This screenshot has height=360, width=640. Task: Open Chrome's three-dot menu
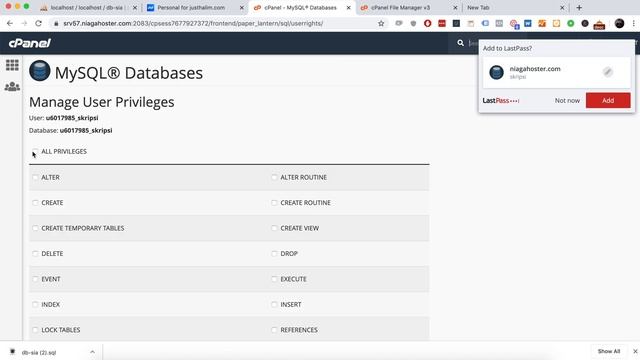pyautogui.click(x=633, y=23)
